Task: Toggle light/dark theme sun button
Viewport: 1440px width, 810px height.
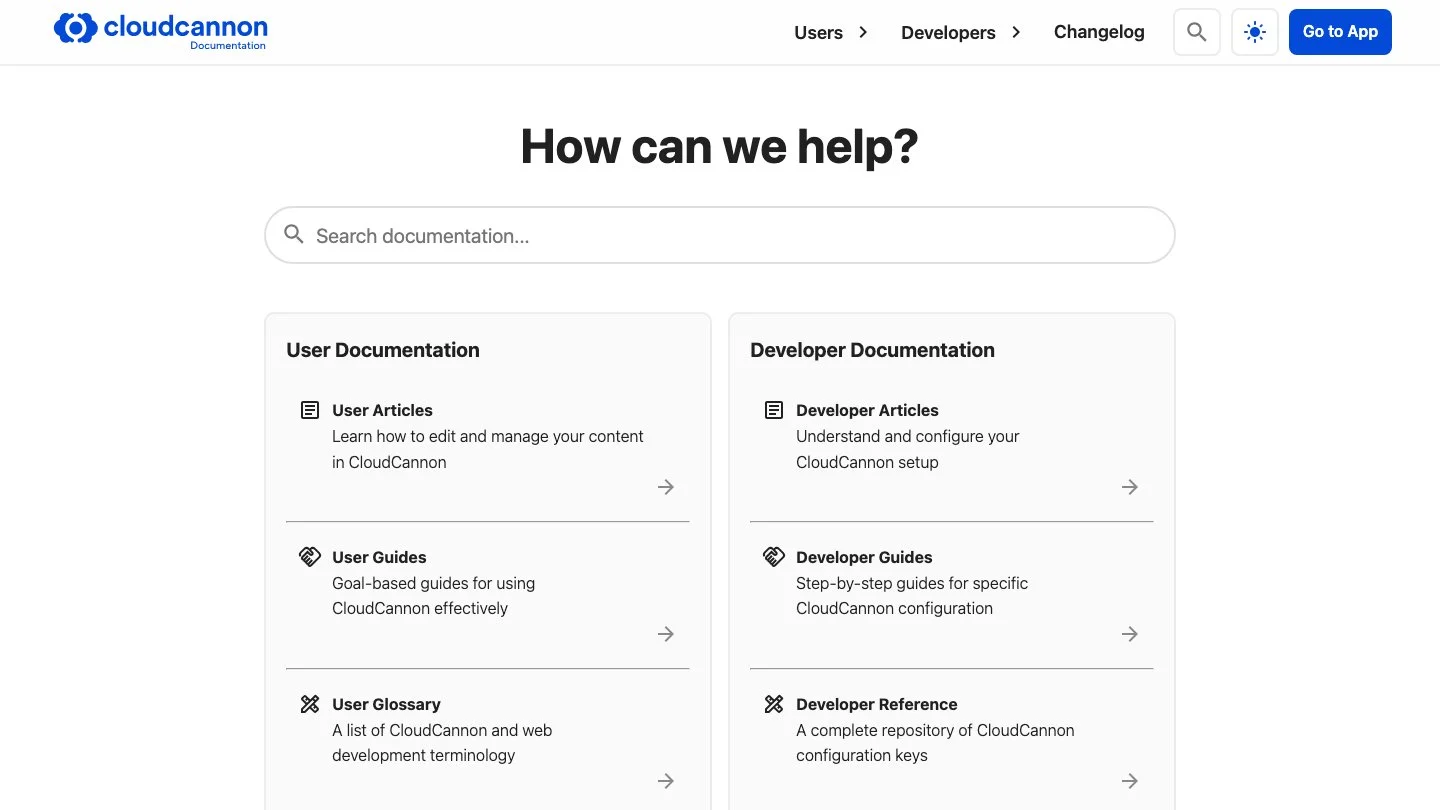Action: pos(1255,32)
